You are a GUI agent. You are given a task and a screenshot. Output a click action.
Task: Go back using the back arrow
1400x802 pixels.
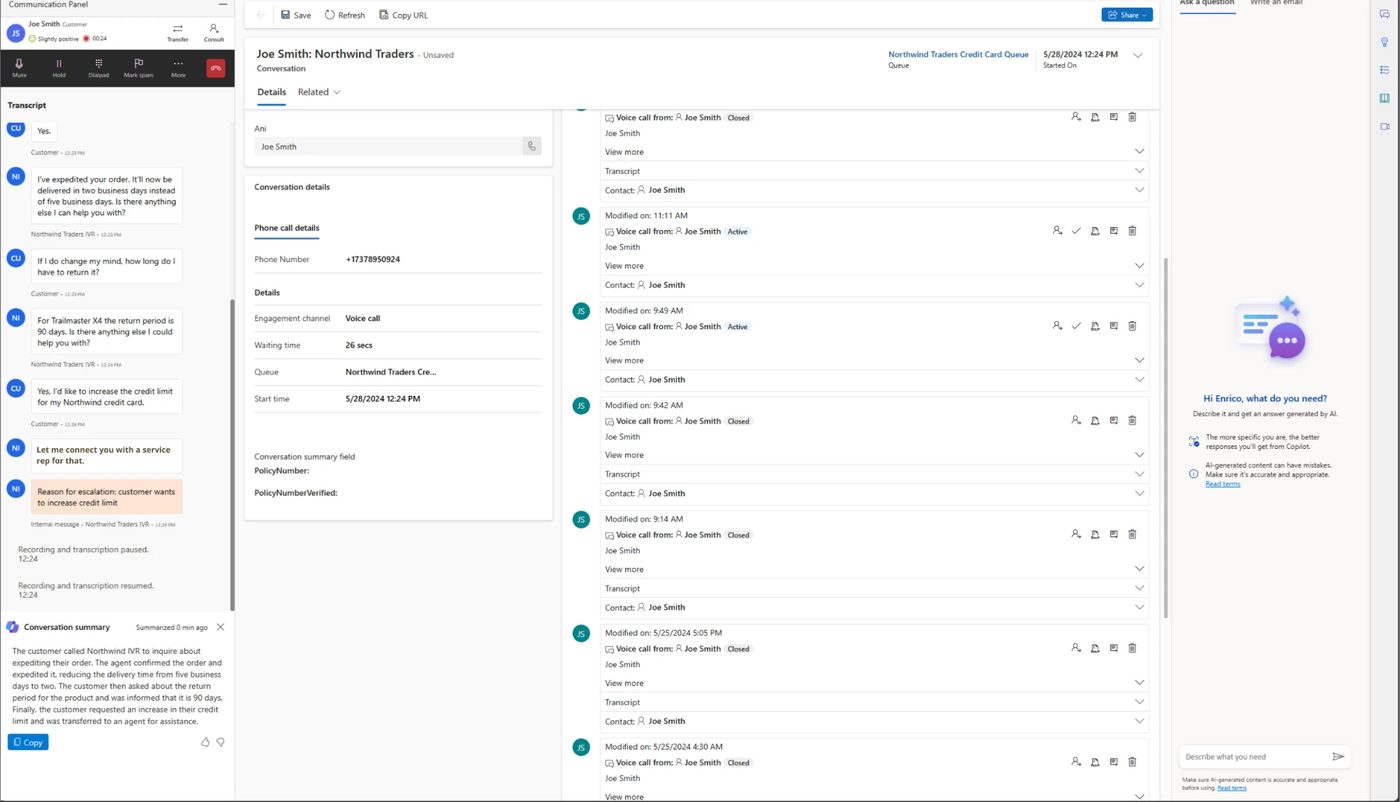coord(261,15)
